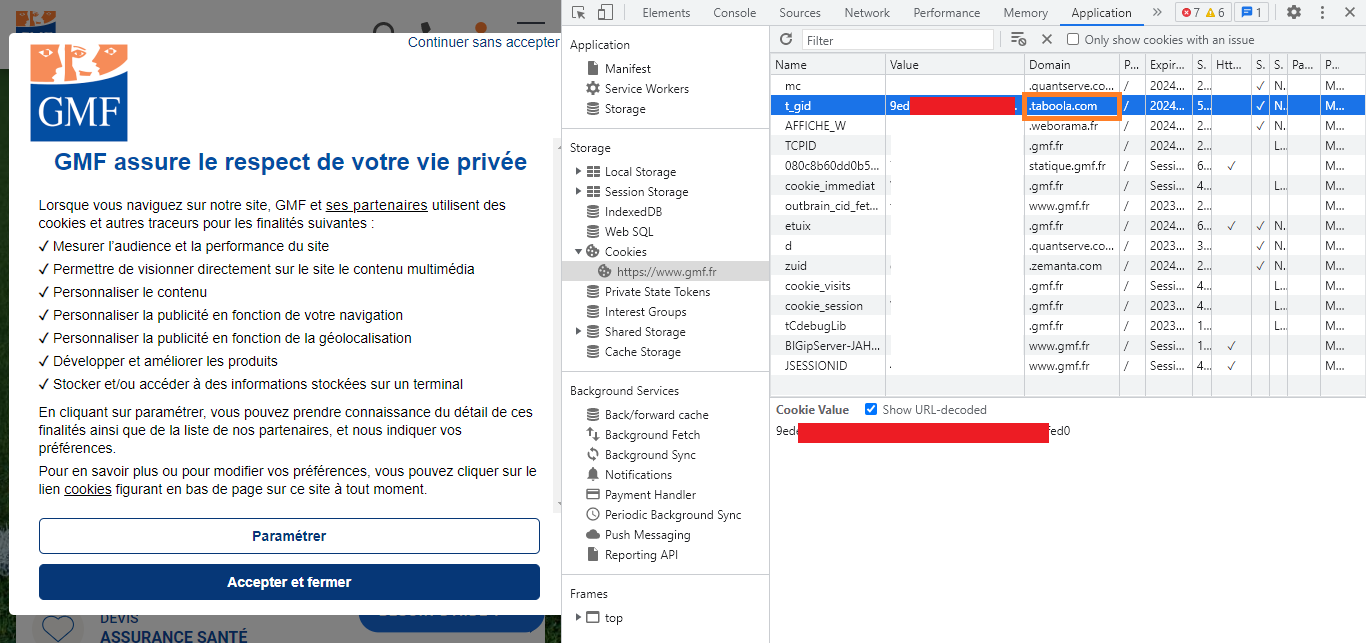Open the issues counter showing 1
The width and height of the screenshot is (1366, 643).
(x=1250, y=13)
